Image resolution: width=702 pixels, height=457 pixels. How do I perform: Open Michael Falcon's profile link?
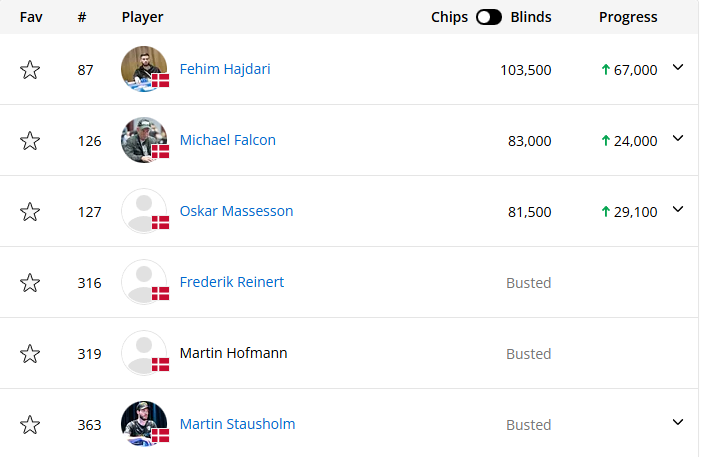(x=228, y=140)
